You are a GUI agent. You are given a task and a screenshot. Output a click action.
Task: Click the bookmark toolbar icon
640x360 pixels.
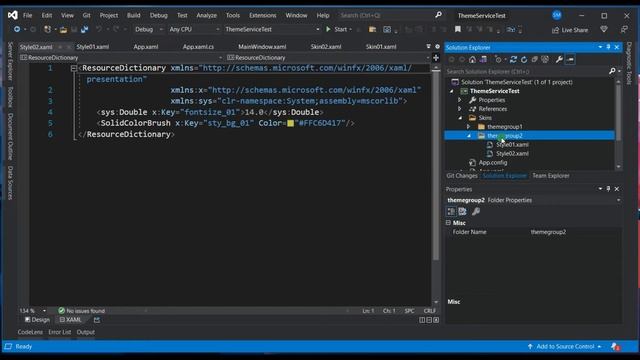pyautogui.click(x=458, y=29)
